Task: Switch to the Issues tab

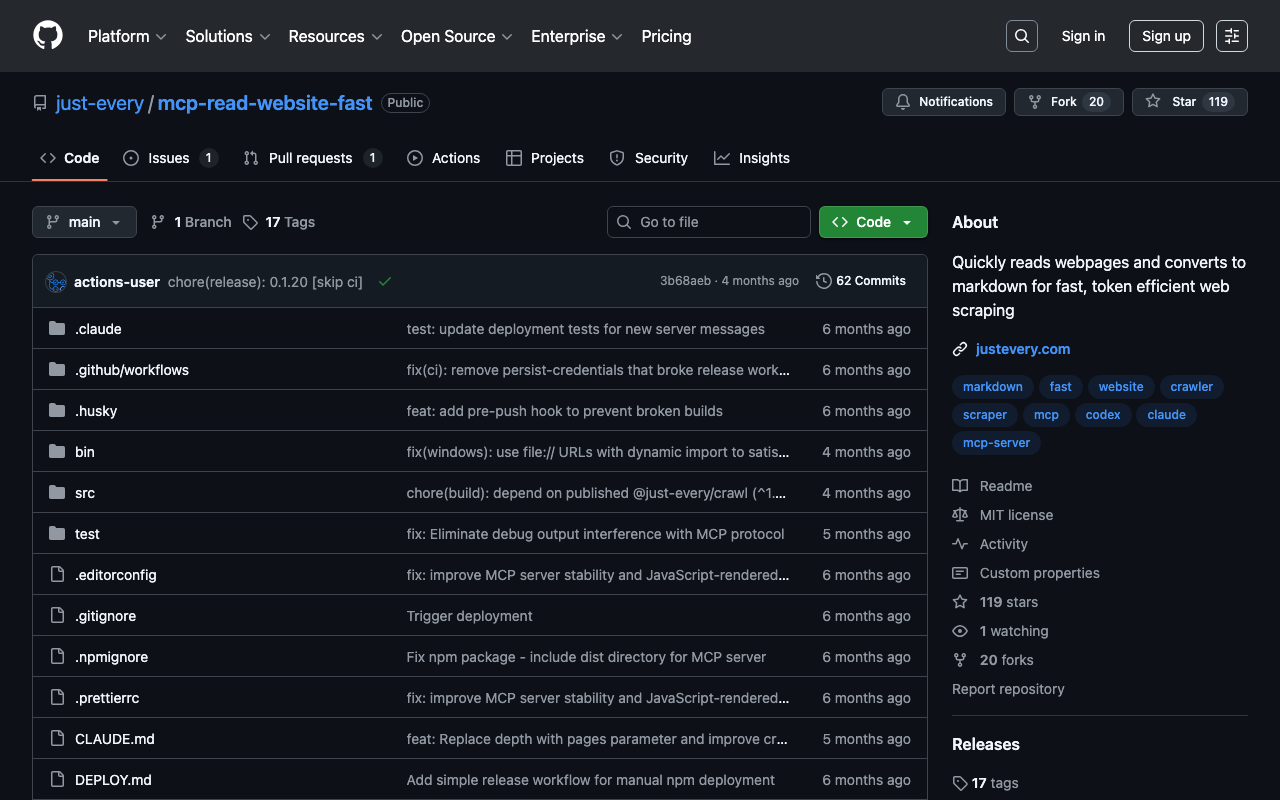Action: 169,158
